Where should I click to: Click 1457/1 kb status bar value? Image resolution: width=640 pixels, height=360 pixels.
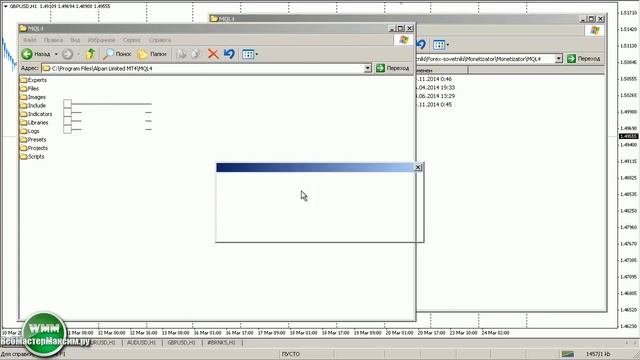click(x=598, y=354)
